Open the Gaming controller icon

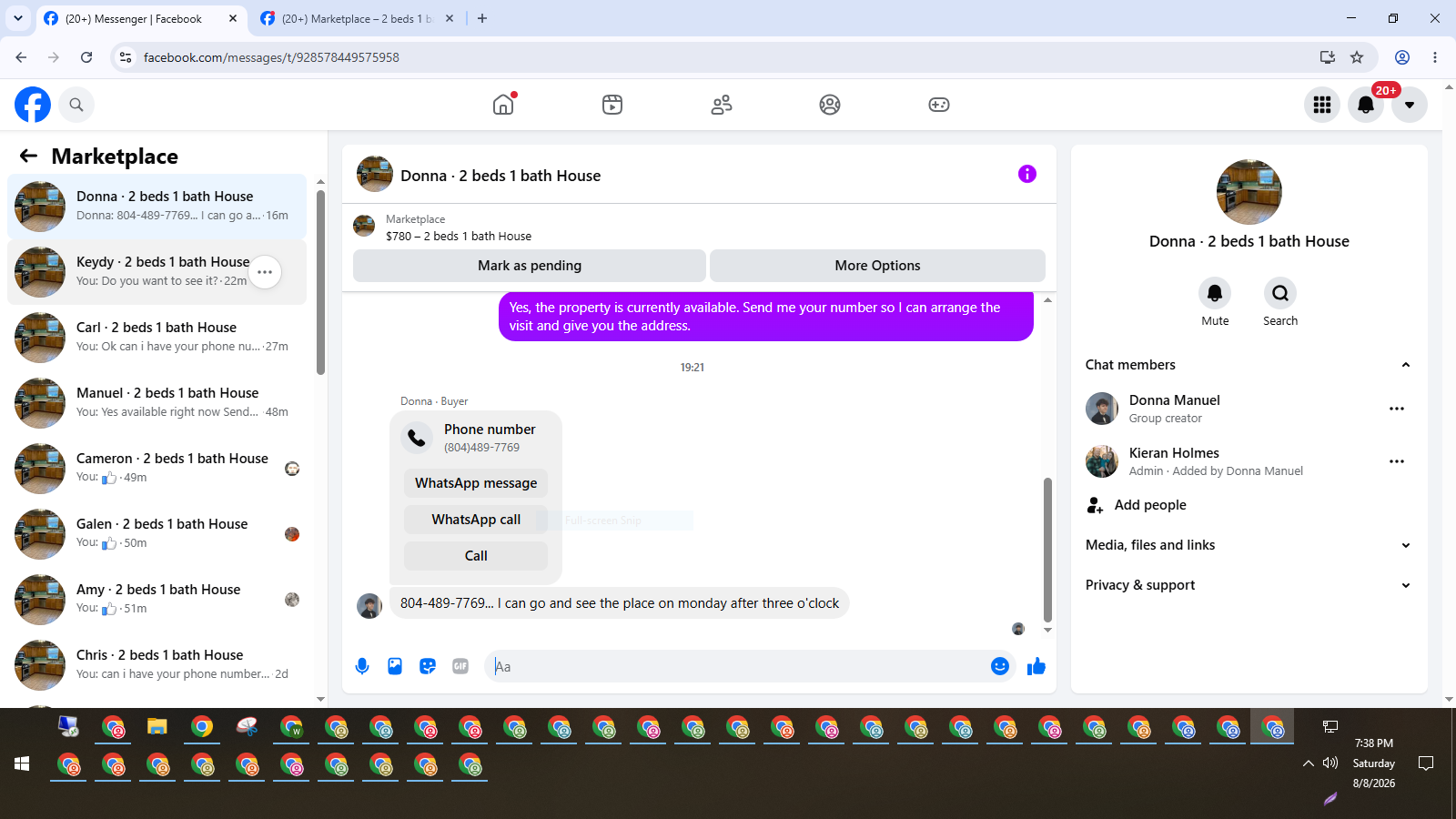point(939,105)
